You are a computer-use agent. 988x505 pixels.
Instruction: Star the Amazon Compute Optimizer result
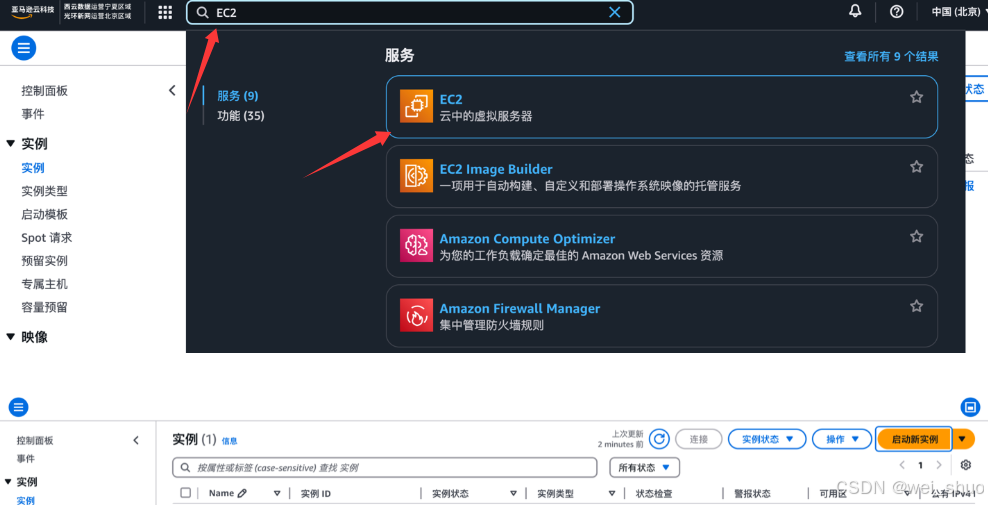coord(916,236)
